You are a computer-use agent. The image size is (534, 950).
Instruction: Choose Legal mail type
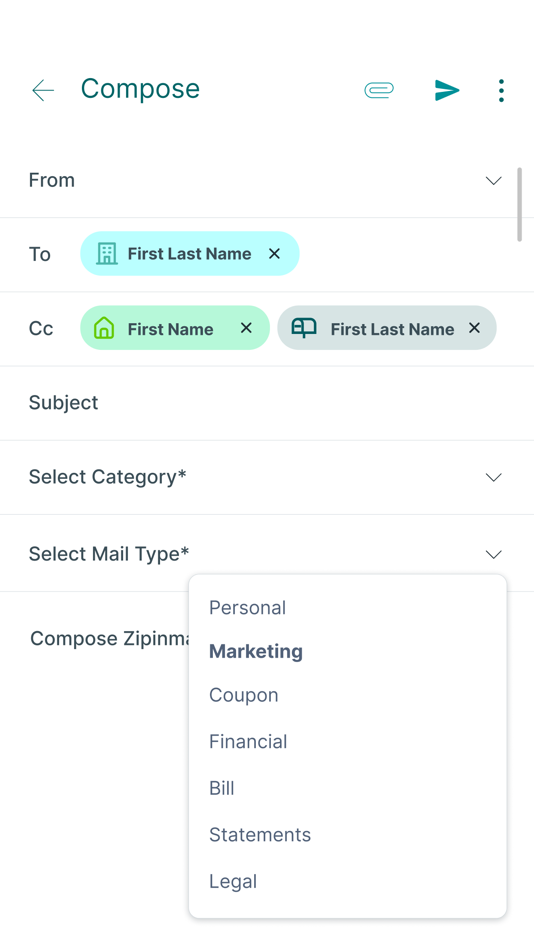(233, 882)
